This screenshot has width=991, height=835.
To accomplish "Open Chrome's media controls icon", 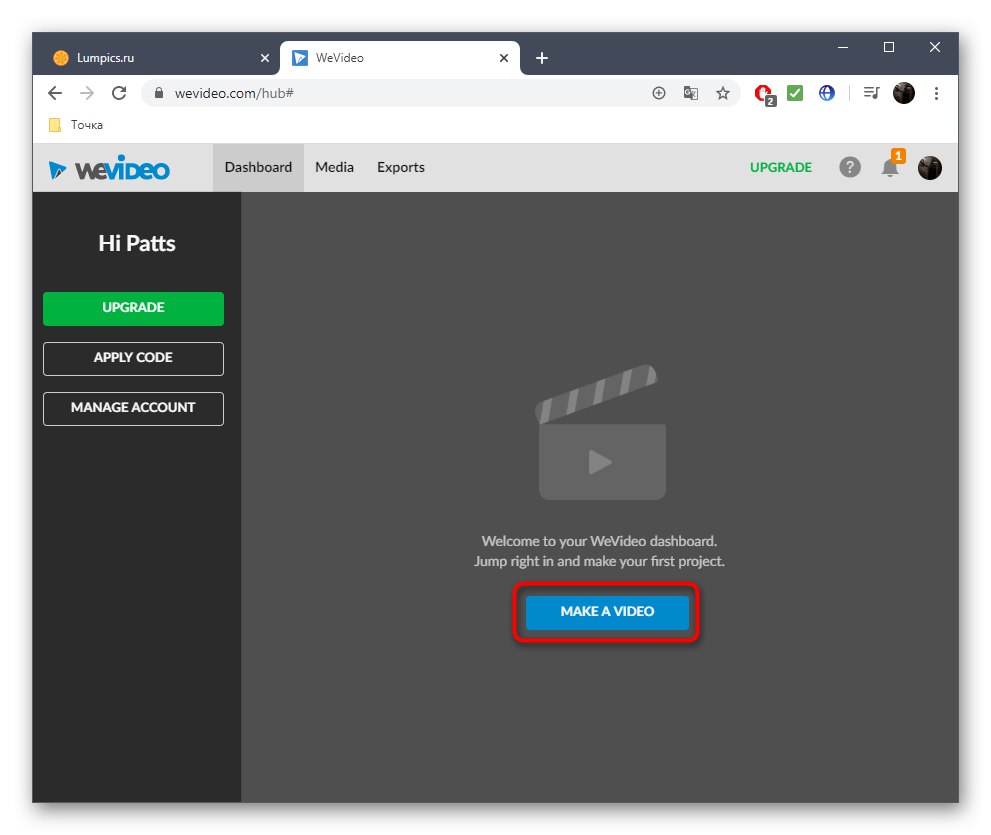I will click(870, 93).
